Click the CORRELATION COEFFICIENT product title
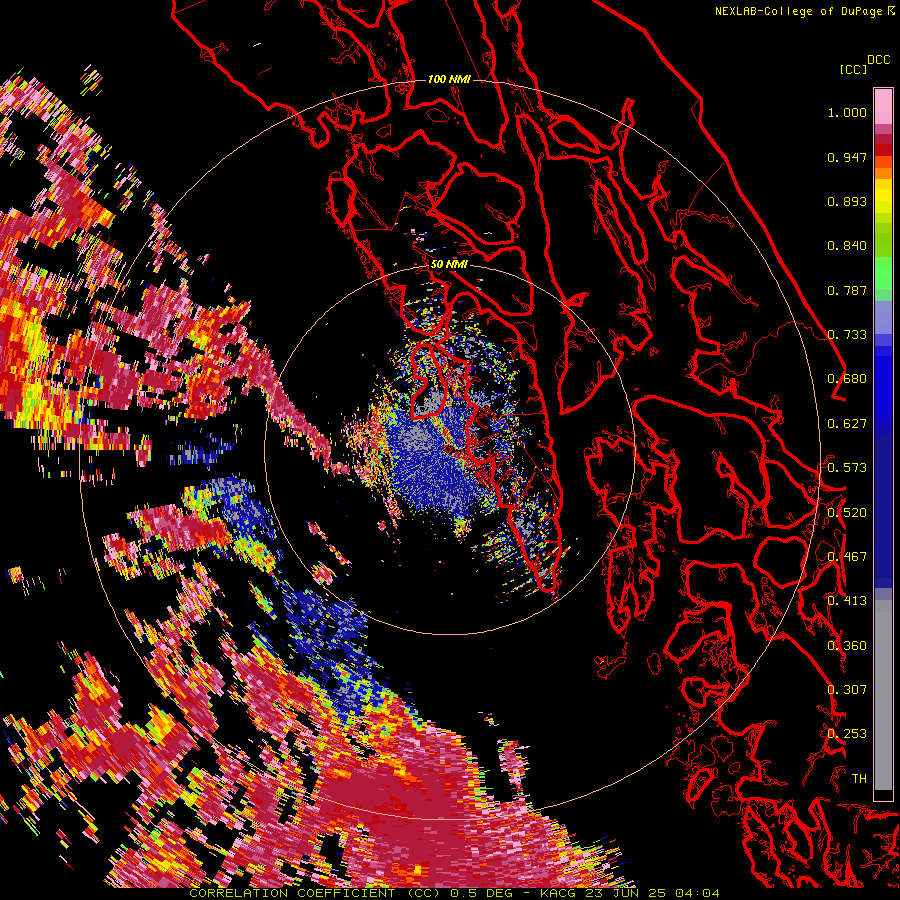 [x=315, y=893]
